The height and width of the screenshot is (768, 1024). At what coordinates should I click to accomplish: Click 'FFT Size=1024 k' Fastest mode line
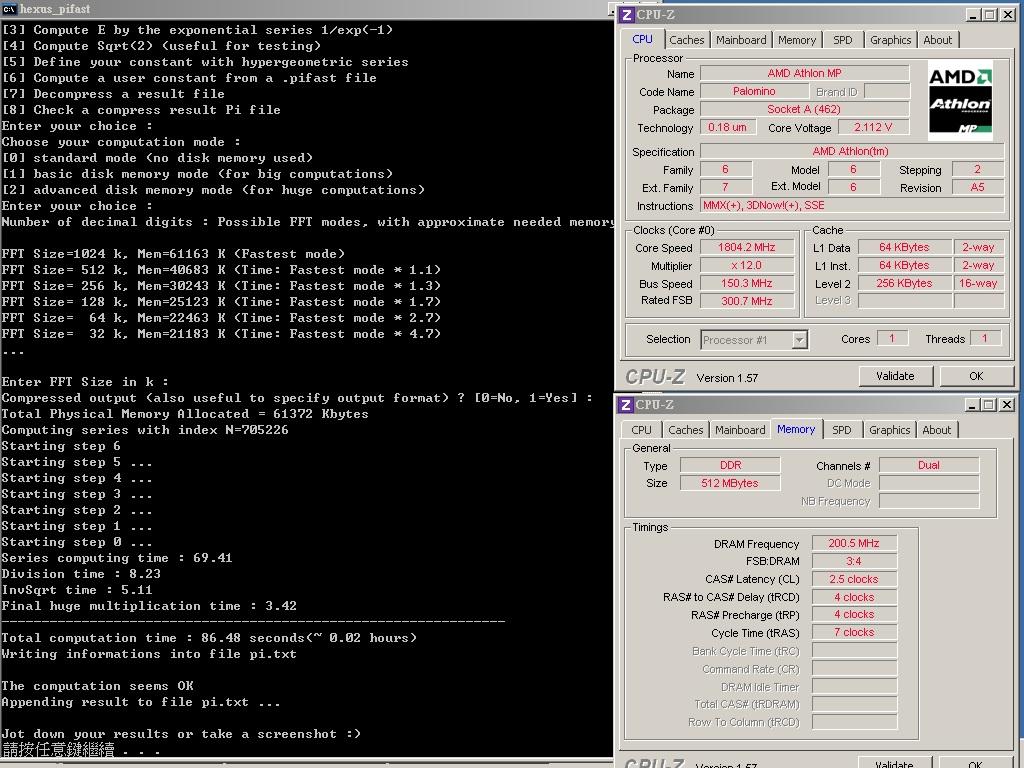point(173,254)
